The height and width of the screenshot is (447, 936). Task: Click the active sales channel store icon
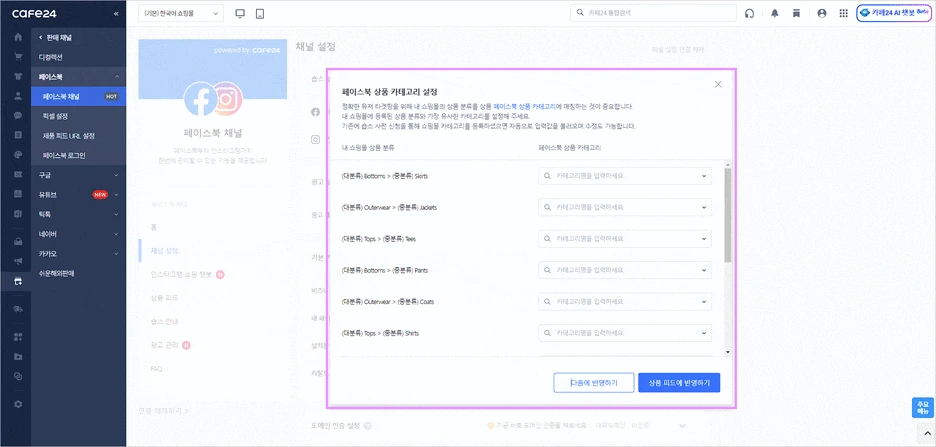pyautogui.click(x=18, y=282)
